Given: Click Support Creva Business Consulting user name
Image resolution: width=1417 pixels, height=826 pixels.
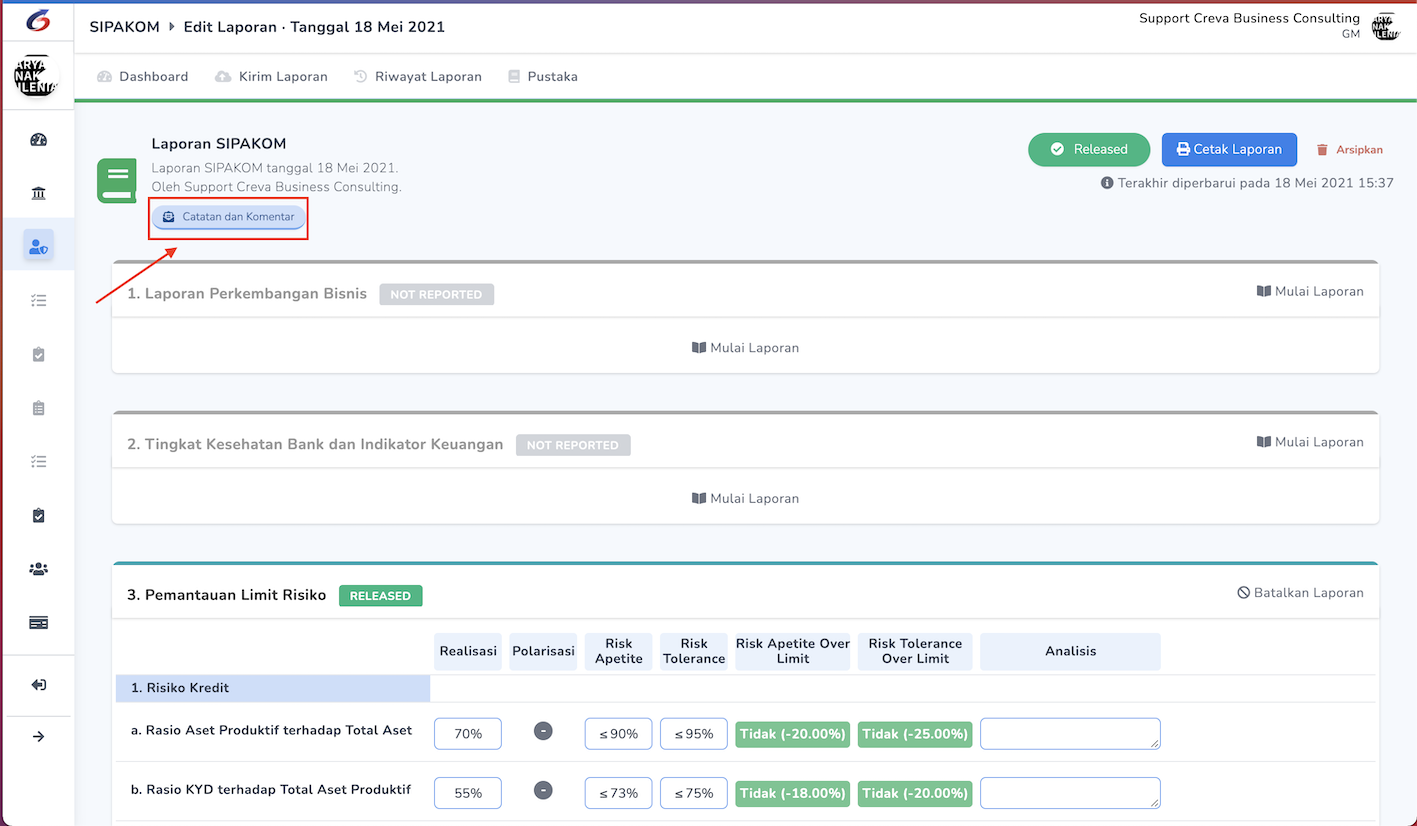Looking at the screenshot, I should 1249,18.
